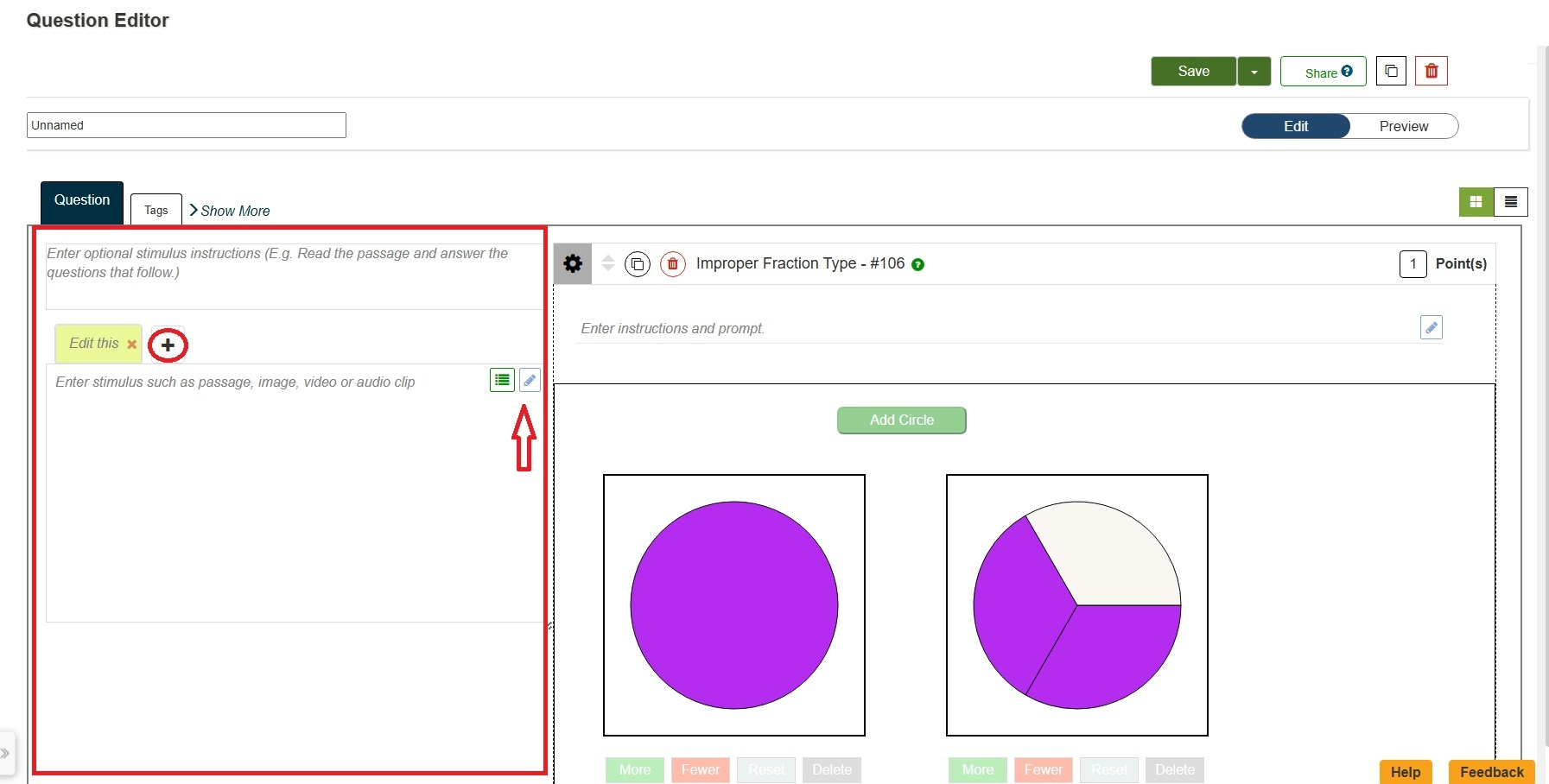The height and width of the screenshot is (784, 1549).
Task: Switch to Preview mode
Action: (1404, 126)
